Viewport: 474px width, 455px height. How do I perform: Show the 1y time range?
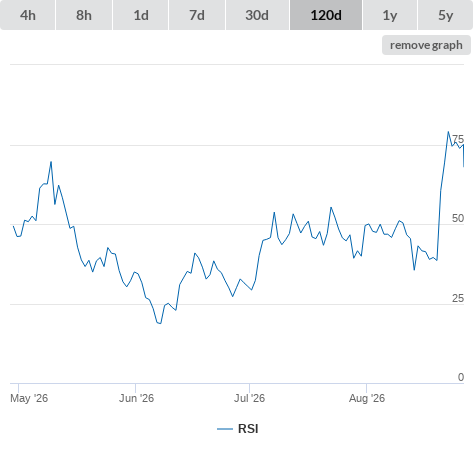pos(390,15)
